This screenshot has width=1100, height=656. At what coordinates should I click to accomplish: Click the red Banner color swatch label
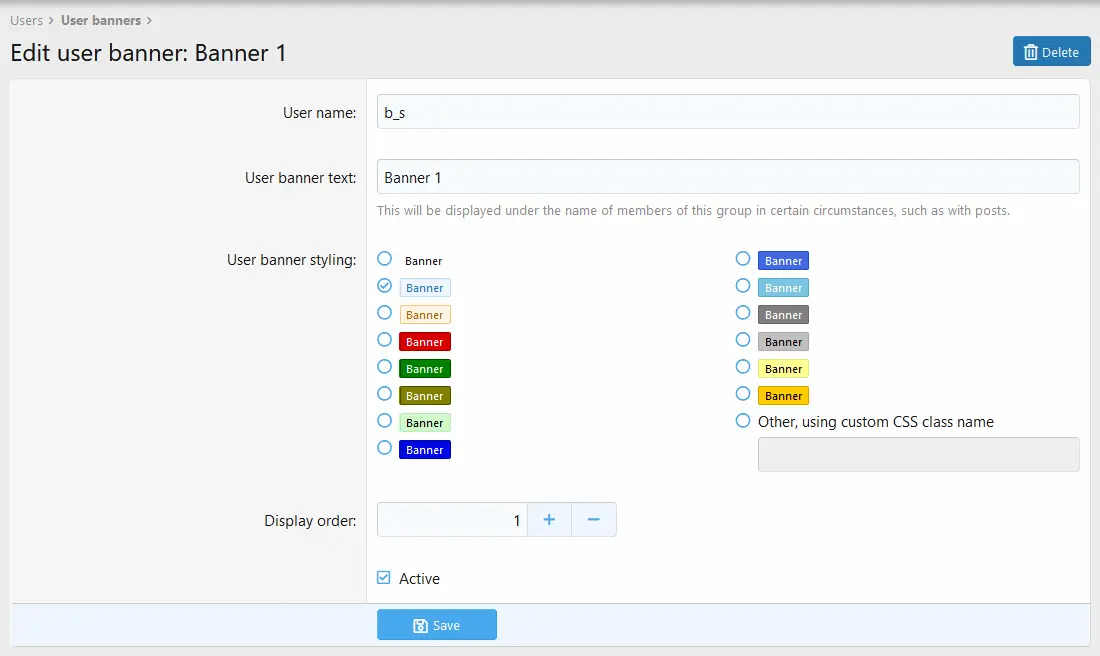coord(424,342)
